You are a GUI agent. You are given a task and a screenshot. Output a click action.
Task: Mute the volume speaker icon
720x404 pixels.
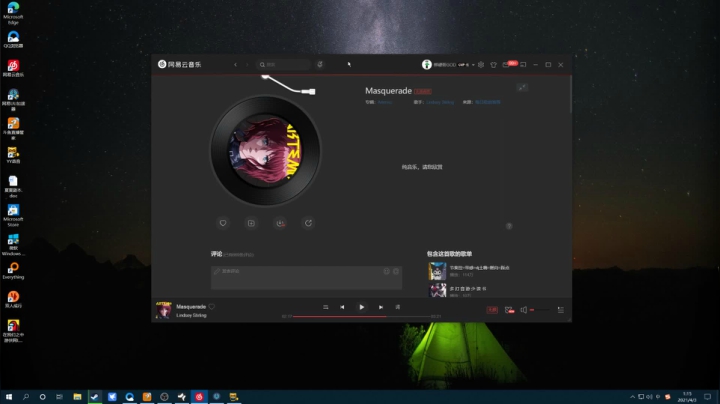523,310
